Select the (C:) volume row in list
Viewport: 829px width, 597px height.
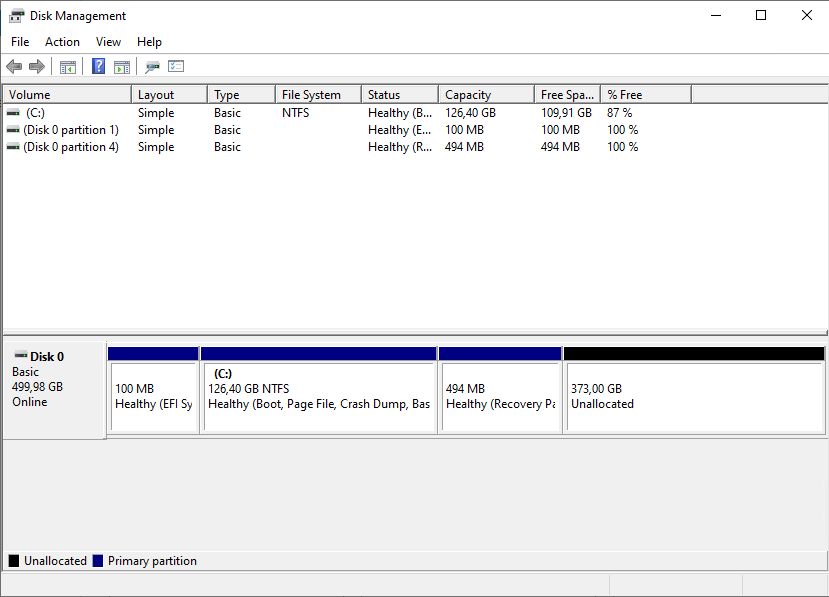(36, 113)
